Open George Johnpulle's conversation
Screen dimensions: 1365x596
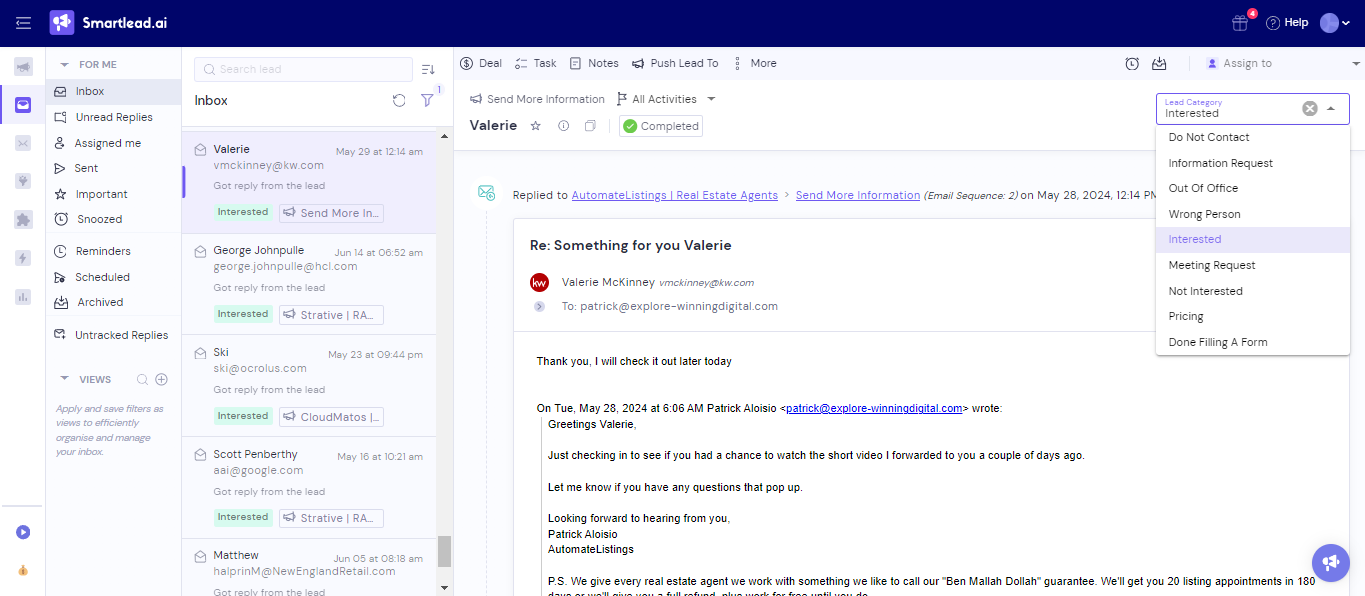(309, 284)
